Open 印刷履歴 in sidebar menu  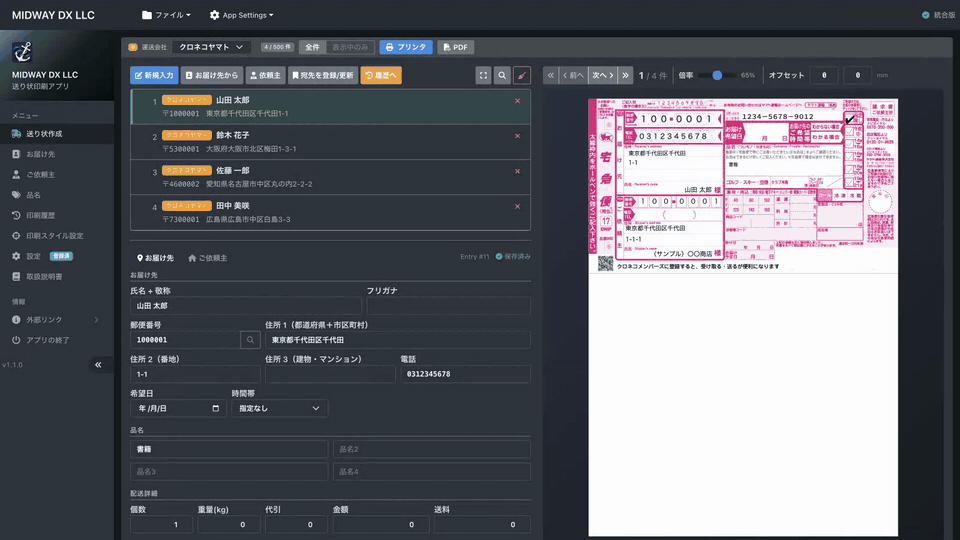click(57, 216)
